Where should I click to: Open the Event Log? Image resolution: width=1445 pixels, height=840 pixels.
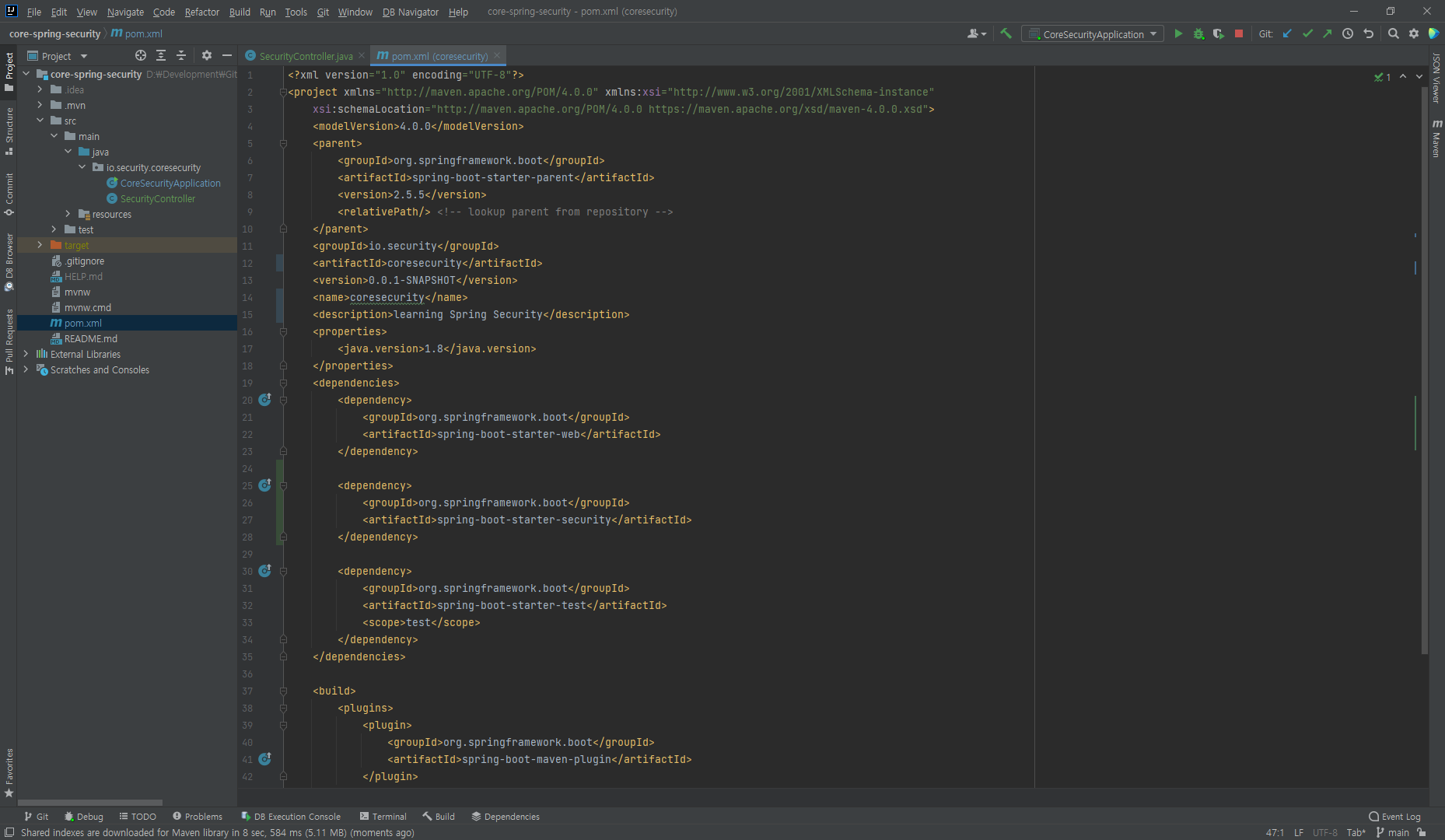pos(1394,817)
